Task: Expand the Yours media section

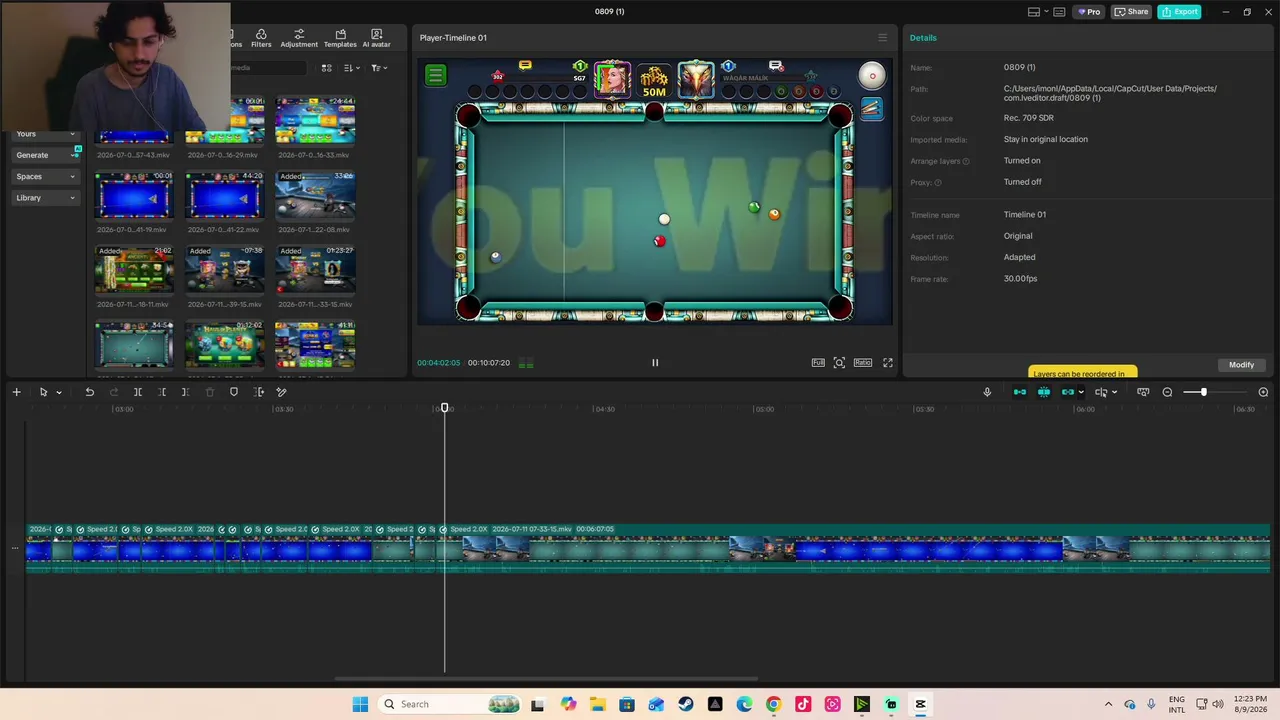Action: point(46,134)
